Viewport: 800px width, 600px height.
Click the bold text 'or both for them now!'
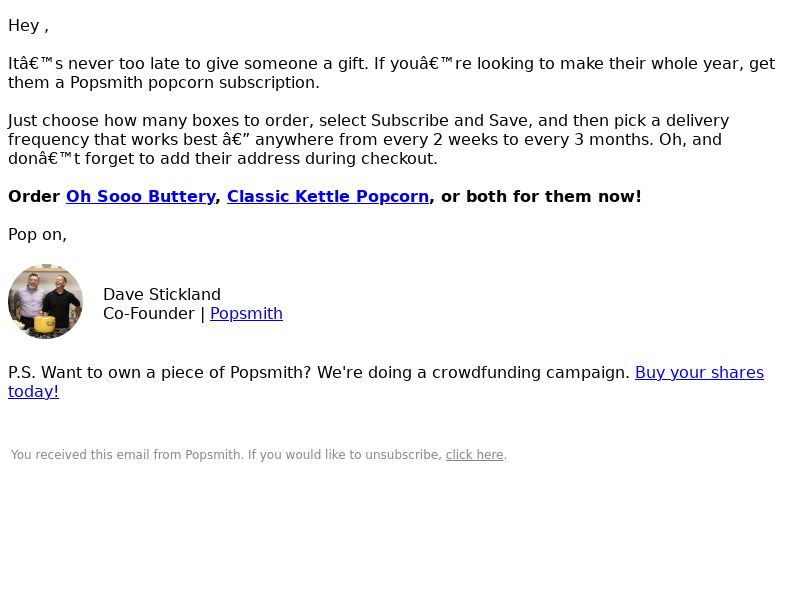tap(541, 196)
